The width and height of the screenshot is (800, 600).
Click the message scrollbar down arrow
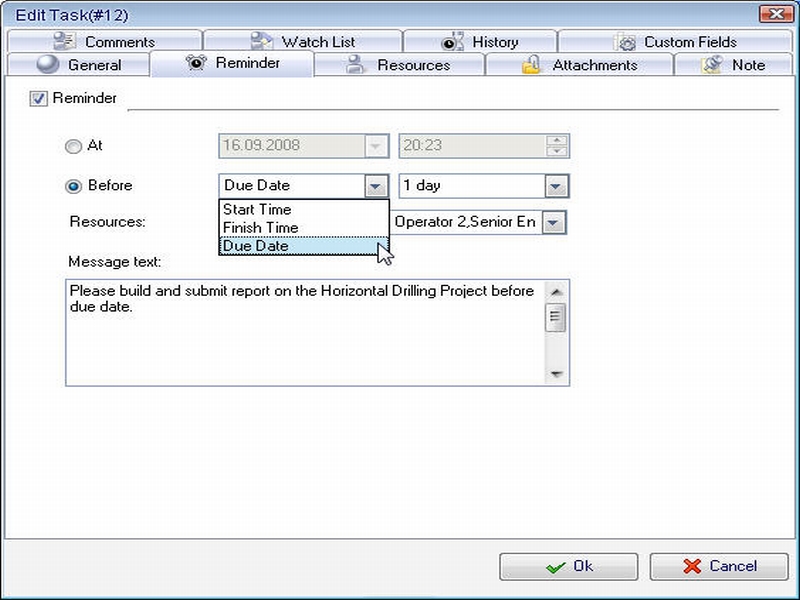click(x=556, y=374)
